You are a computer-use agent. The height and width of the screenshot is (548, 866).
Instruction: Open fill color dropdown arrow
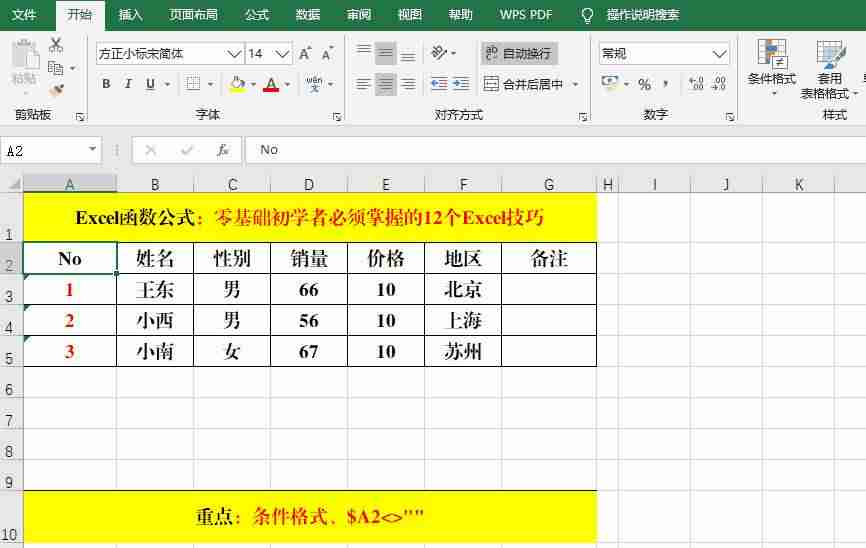(254, 85)
